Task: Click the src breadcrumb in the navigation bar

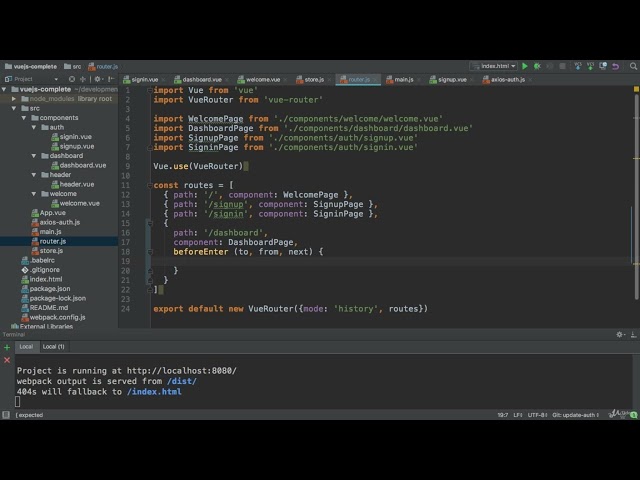Action: click(73, 66)
